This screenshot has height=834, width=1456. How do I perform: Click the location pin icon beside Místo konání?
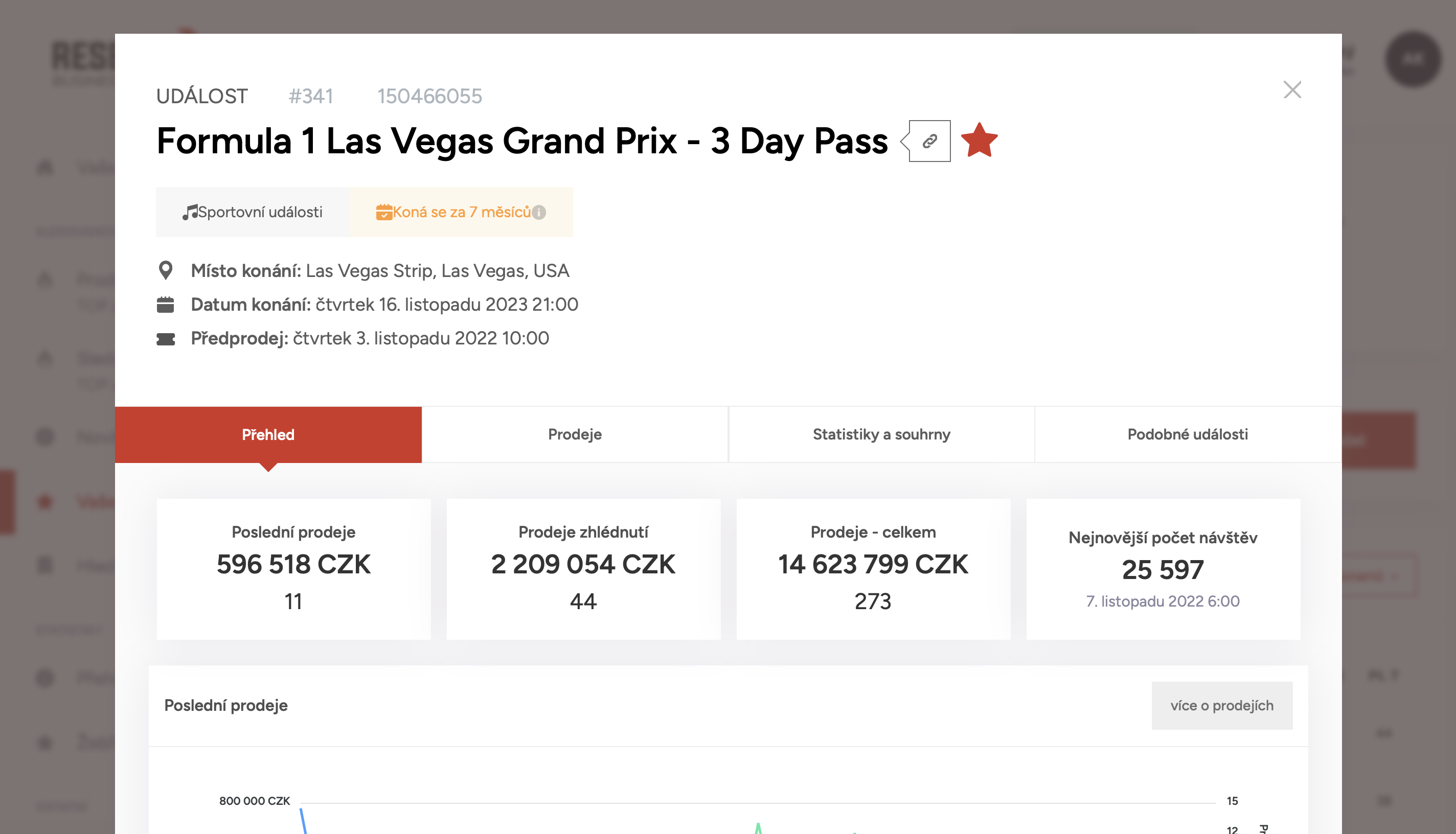(x=166, y=270)
